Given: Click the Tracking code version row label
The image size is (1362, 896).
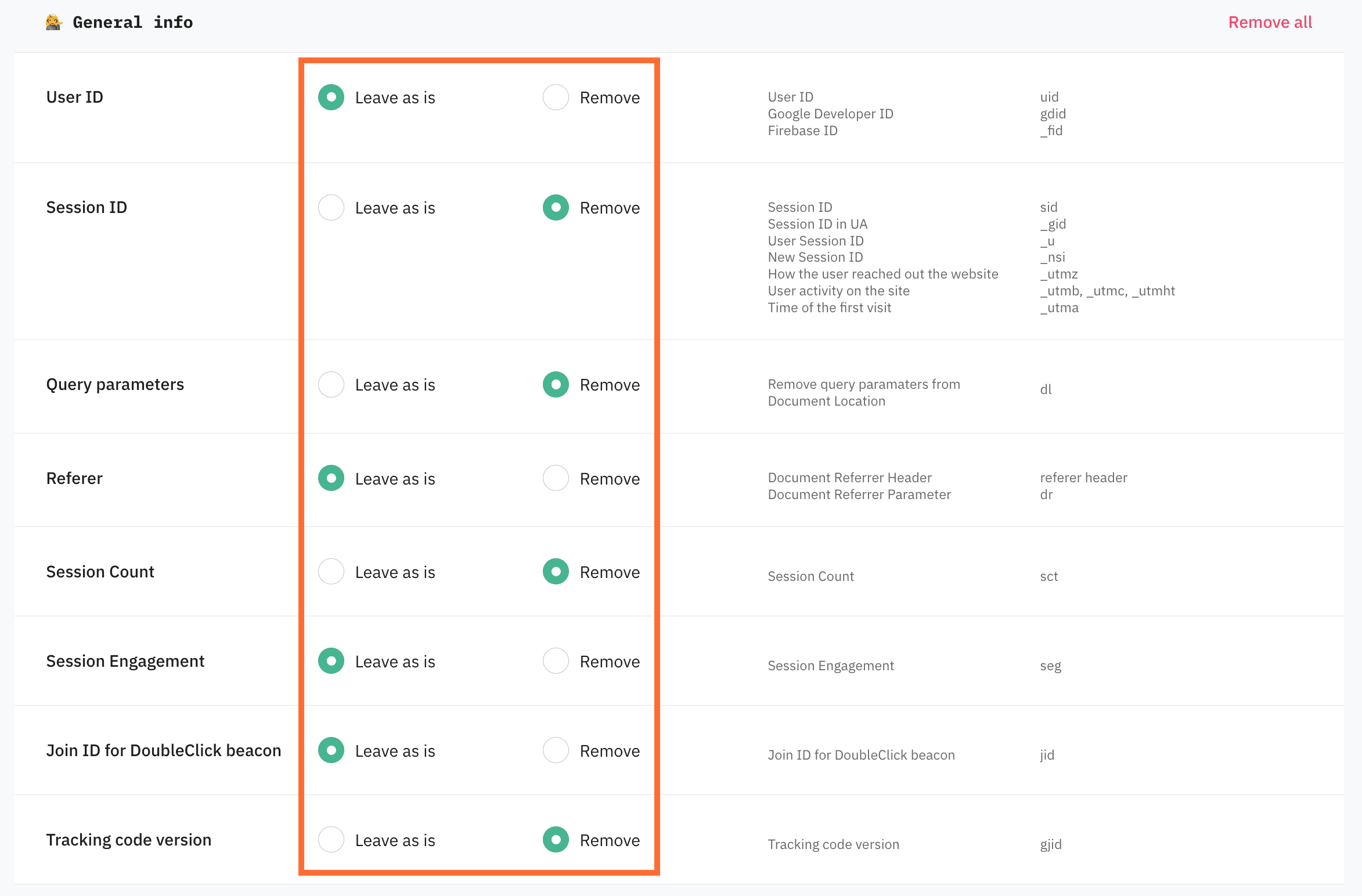Looking at the screenshot, I should 129,840.
